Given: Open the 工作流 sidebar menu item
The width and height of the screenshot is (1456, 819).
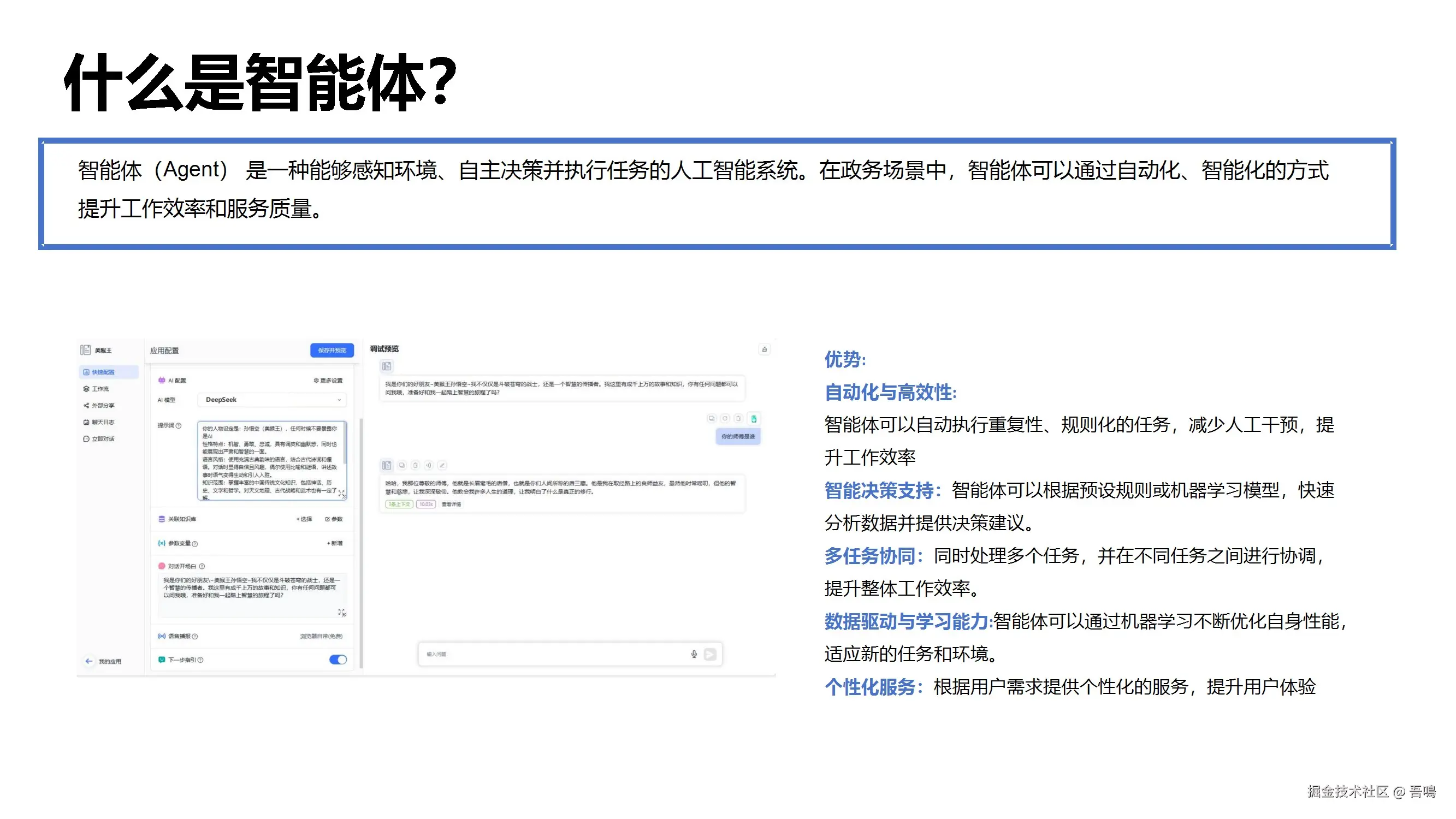Looking at the screenshot, I should (x=100, y=389).
